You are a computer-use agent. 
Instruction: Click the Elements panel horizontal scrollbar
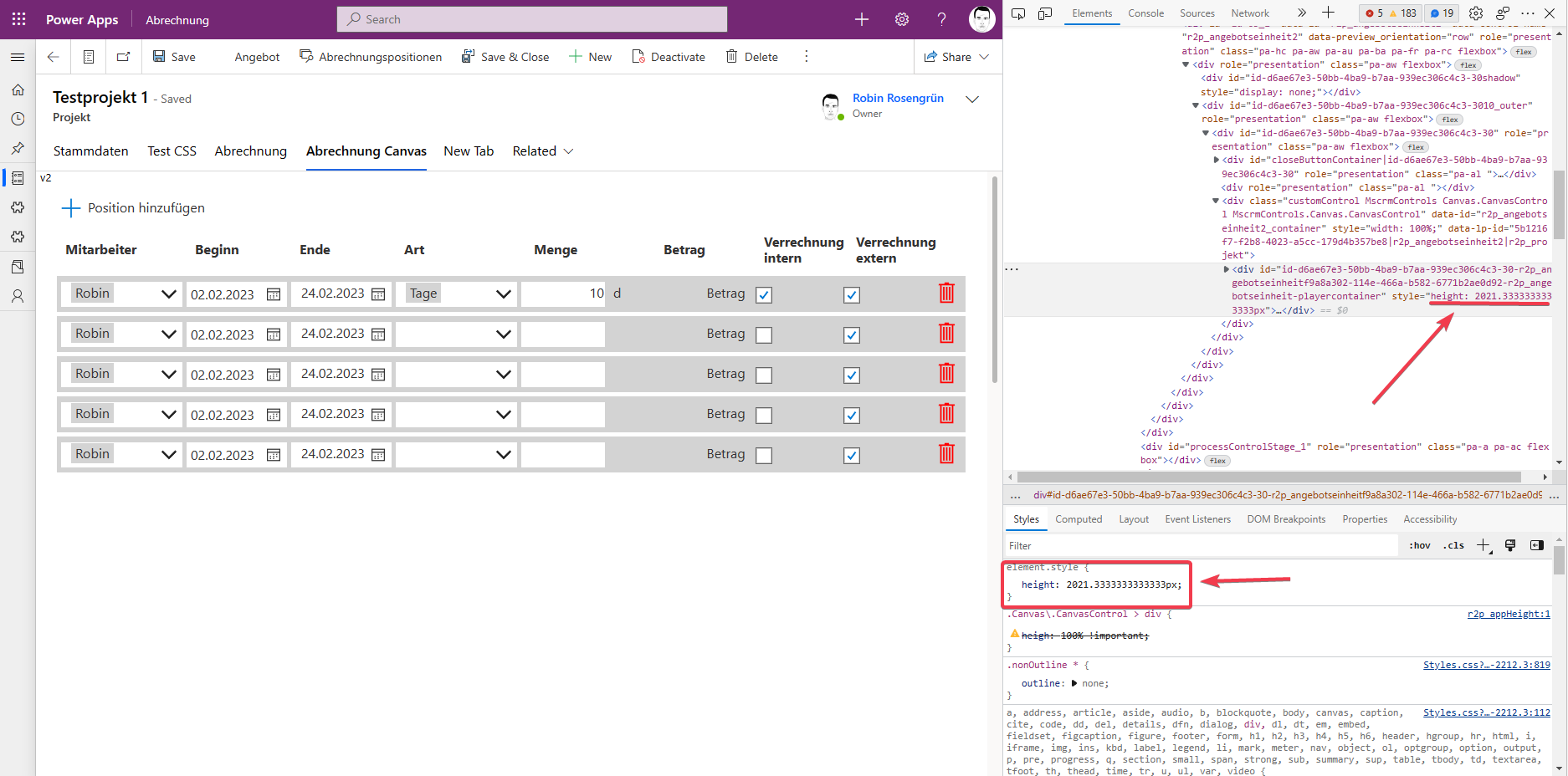1269,477
